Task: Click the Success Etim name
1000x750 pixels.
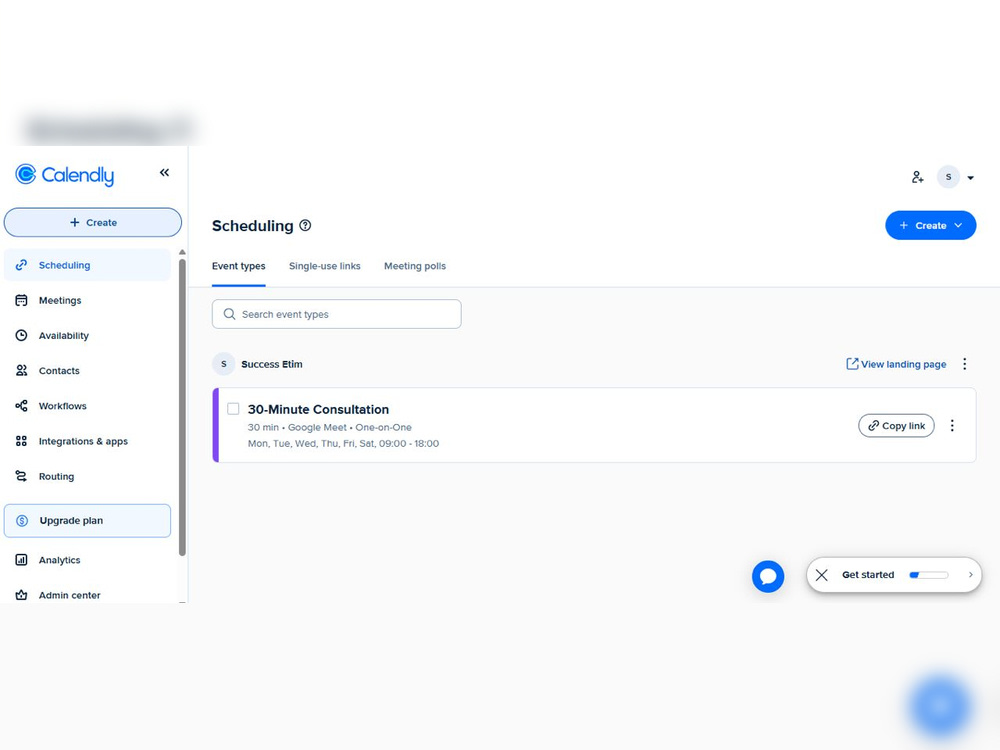Action: tap(272, 364)
